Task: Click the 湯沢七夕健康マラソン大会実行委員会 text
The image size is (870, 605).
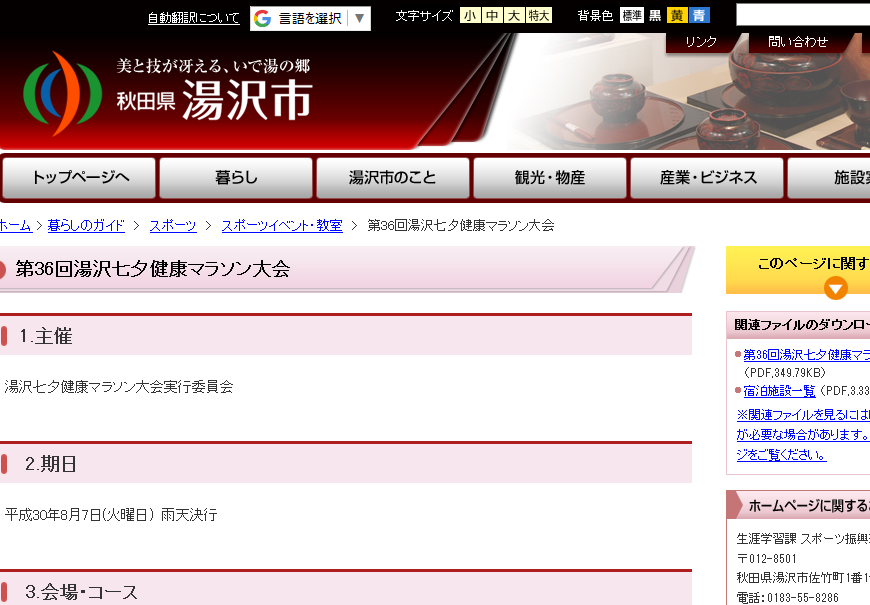Action: coord(119,387)
